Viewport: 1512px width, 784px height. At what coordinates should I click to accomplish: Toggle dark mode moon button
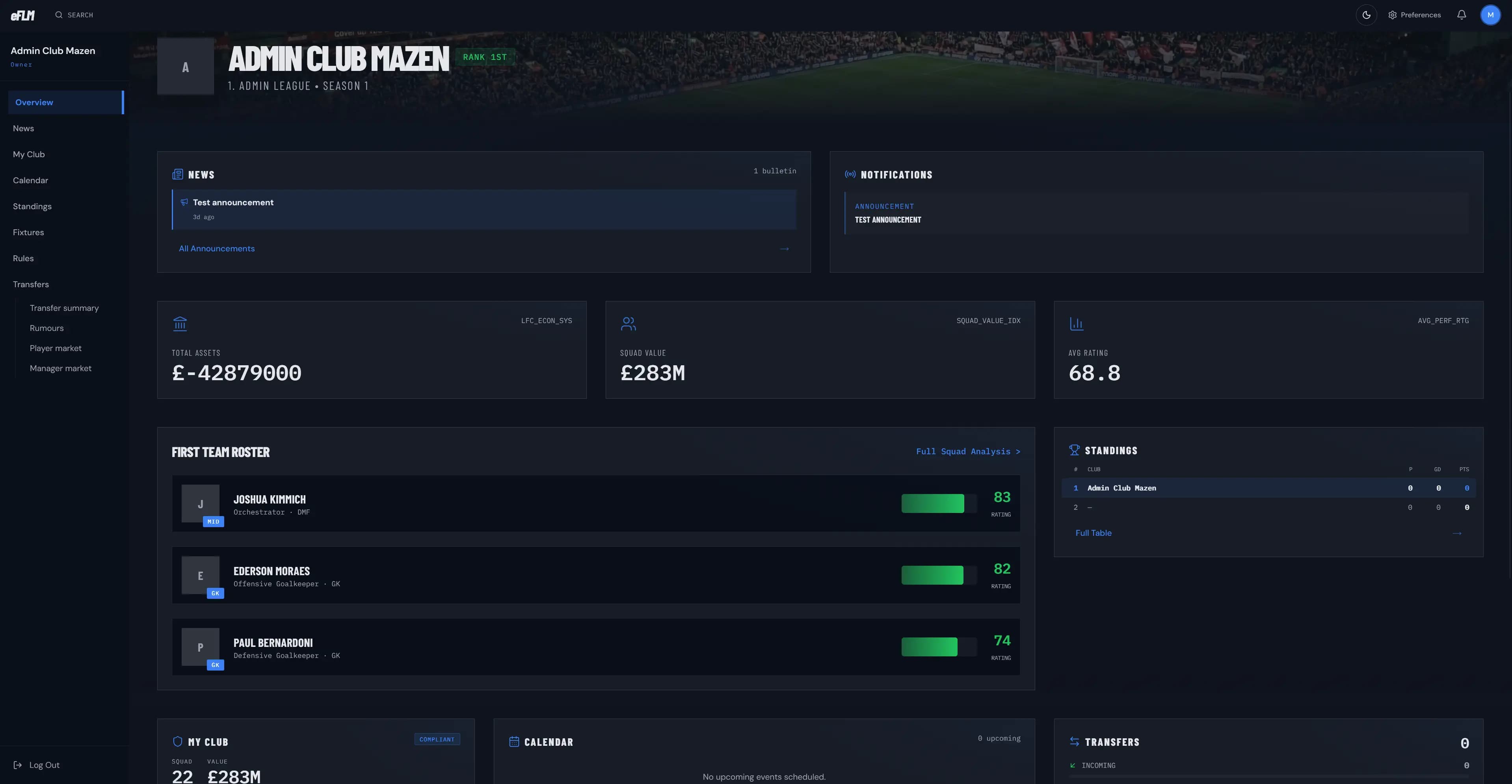1367,15
